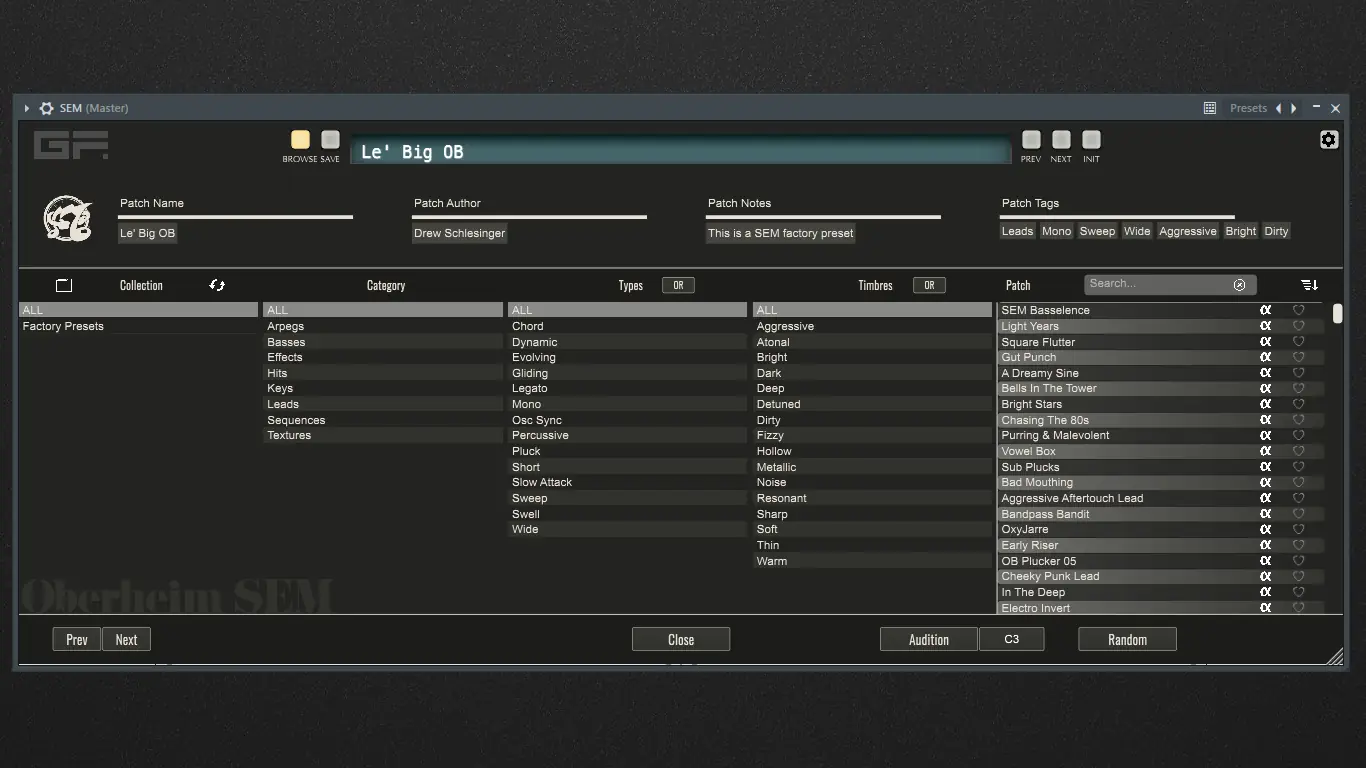Filter by Arpegs category

click(x=383, y=326)
